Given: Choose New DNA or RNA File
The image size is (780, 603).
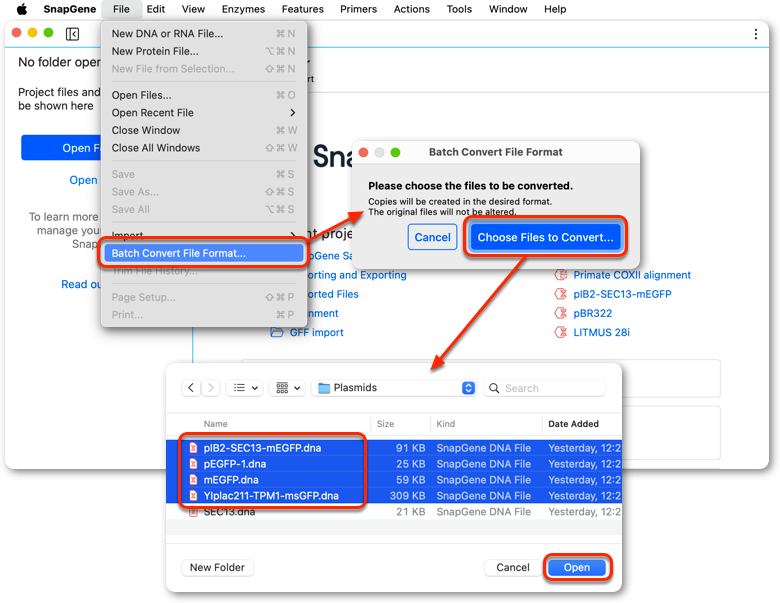Looking at the screenshot, I should point(203,33).
